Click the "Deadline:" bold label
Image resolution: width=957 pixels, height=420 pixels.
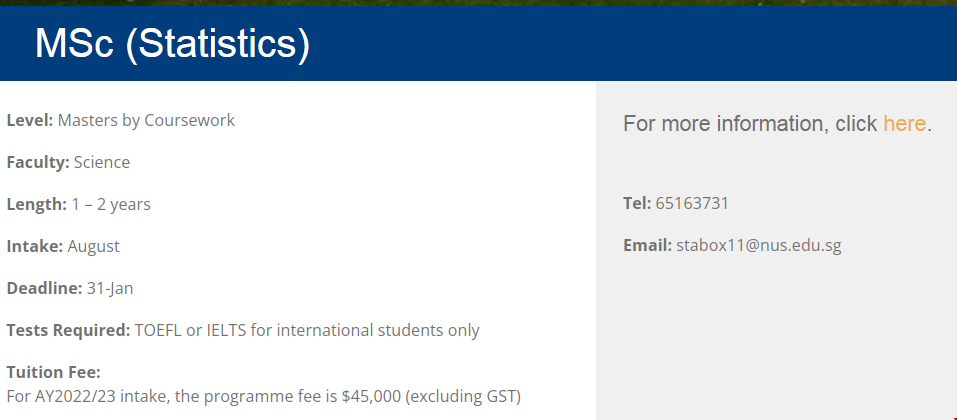click(x=44, y=288)
